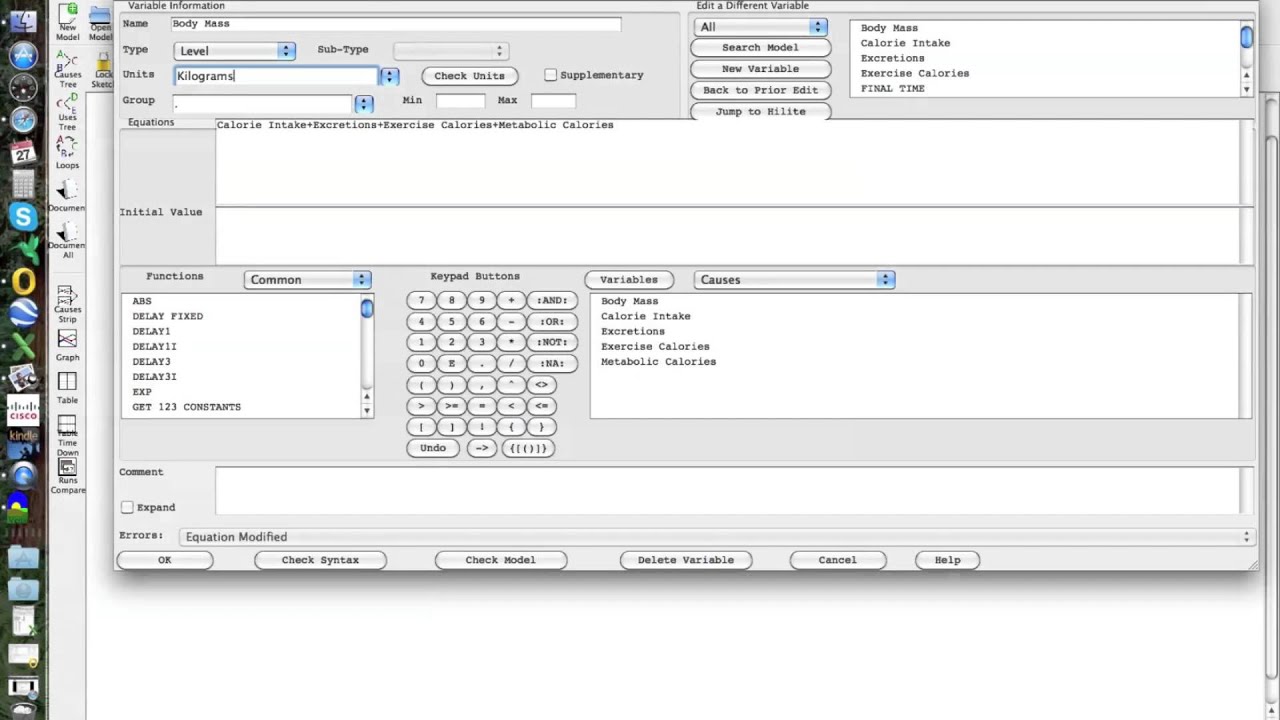Click the Delete Variable button
1280x720 pixels.
click(x=686, y=560)
